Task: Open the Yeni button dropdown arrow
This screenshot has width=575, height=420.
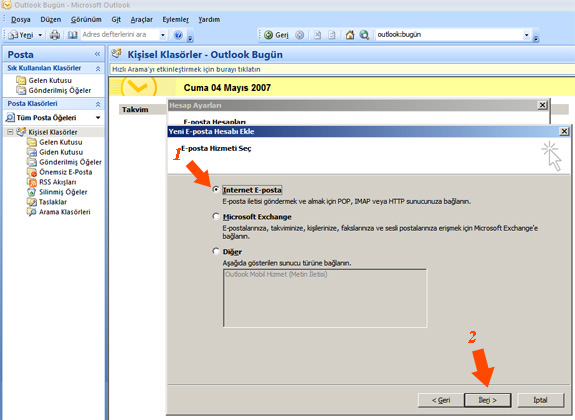Action: [40, 35]
